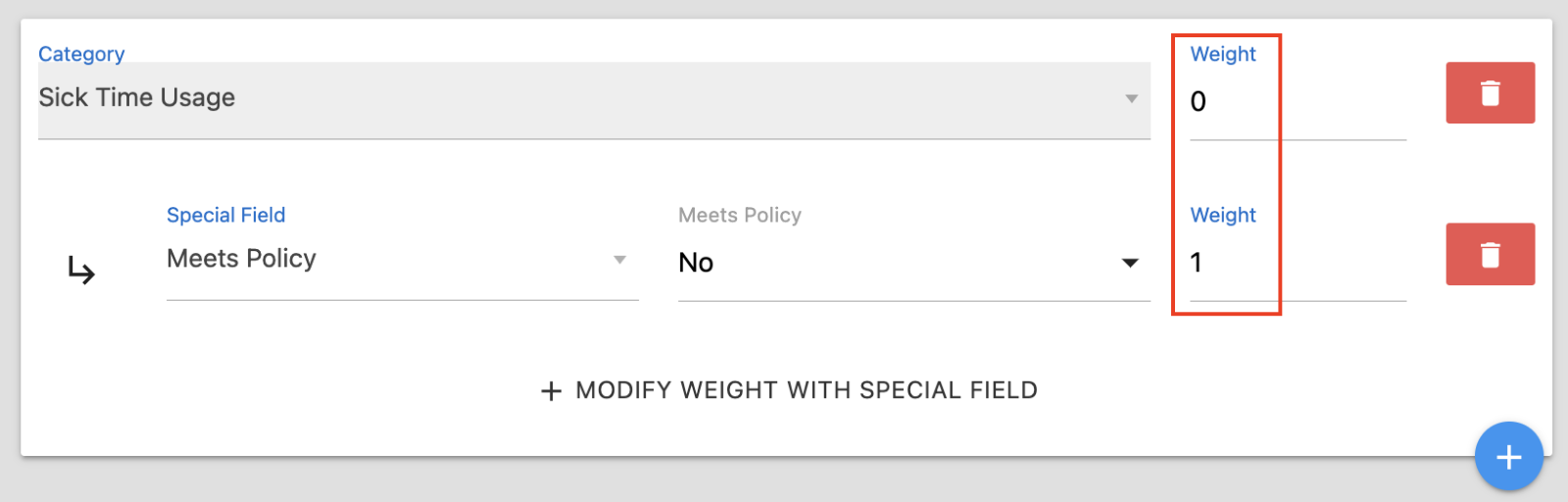Click the lower Weight label
Viewport: 1568px width, 502px height.
[x=1222, y=215]
